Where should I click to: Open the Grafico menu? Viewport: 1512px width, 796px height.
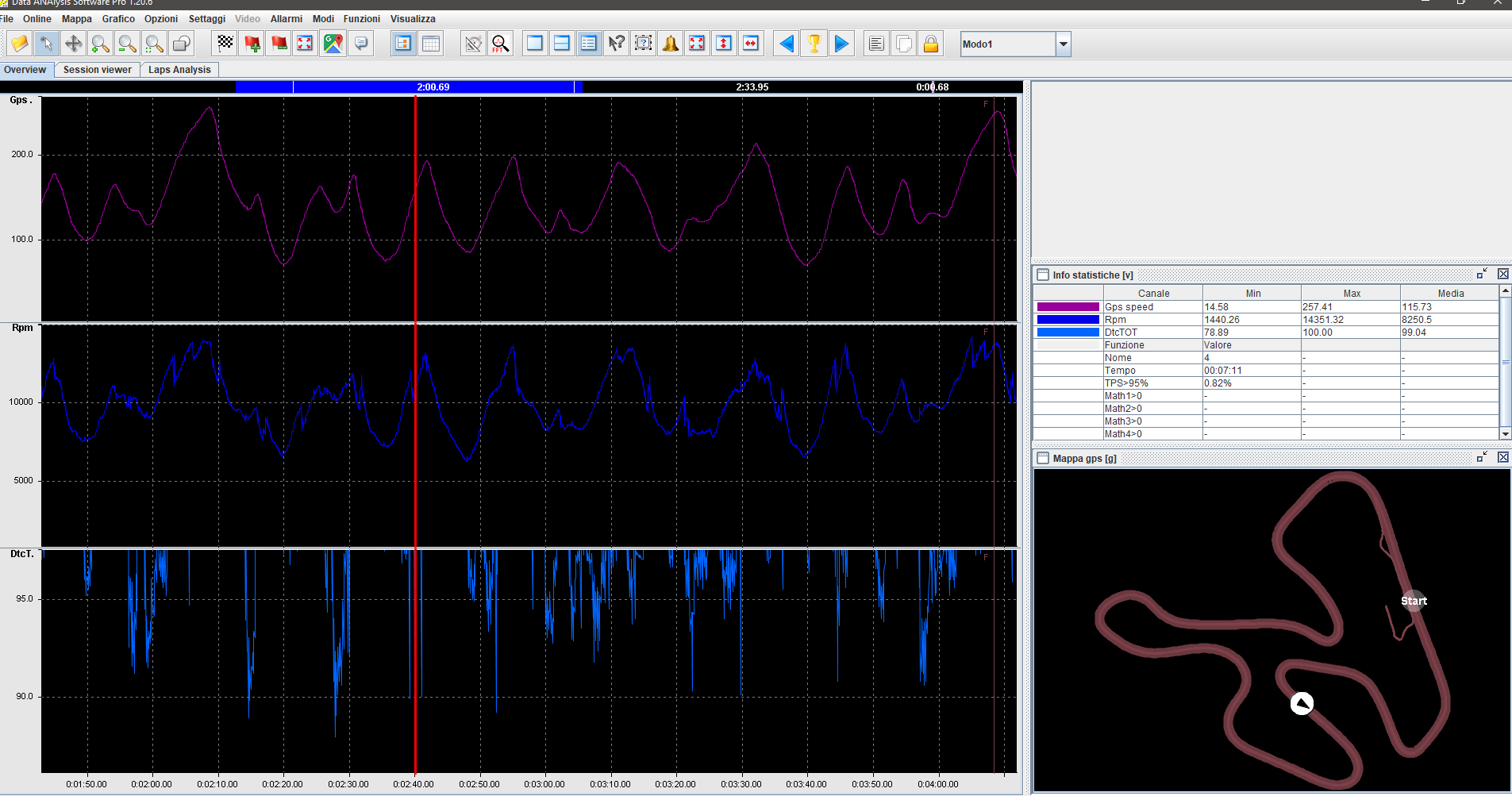[118, 19]
